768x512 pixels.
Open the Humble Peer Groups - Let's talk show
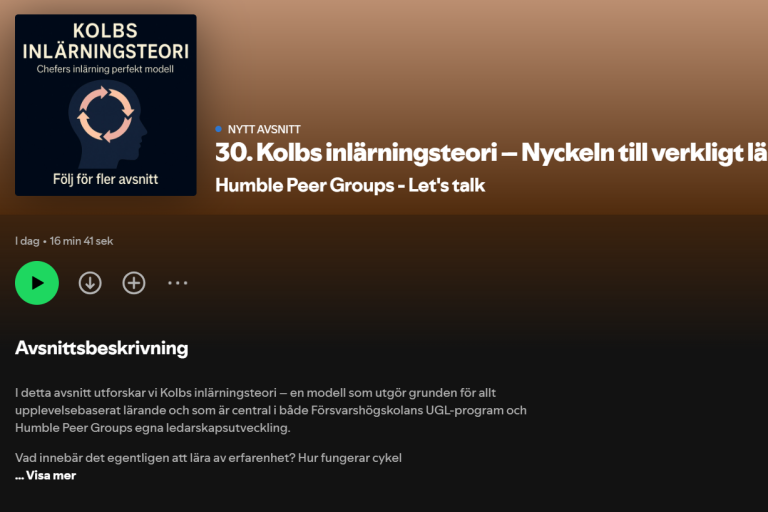pos(350,185)
